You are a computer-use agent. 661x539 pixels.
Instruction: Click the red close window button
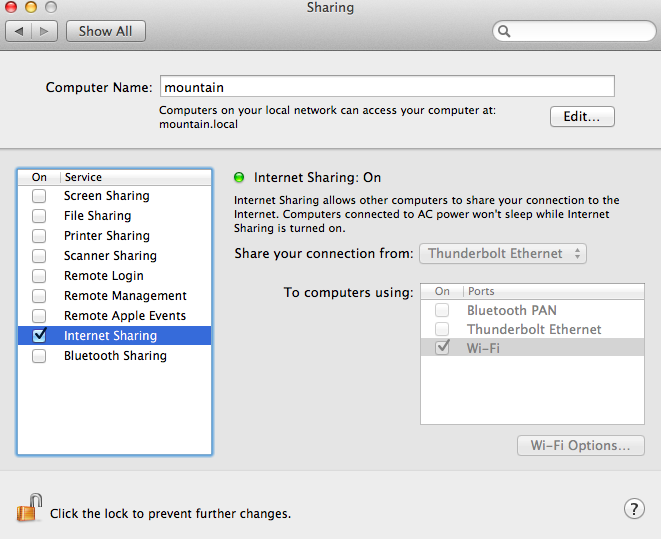[11, 7]
